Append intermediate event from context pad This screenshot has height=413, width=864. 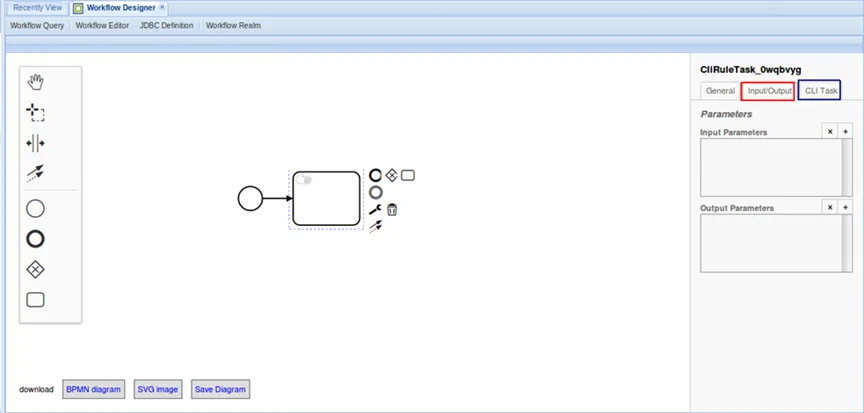(x=375, y=192)
